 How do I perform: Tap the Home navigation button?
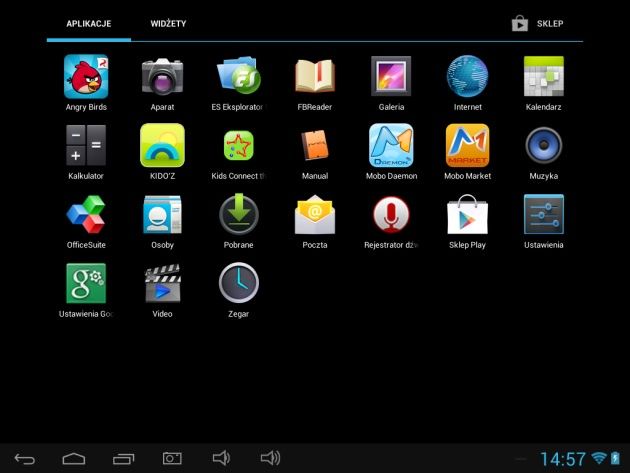pyautogui.click(x=74, y=459)
